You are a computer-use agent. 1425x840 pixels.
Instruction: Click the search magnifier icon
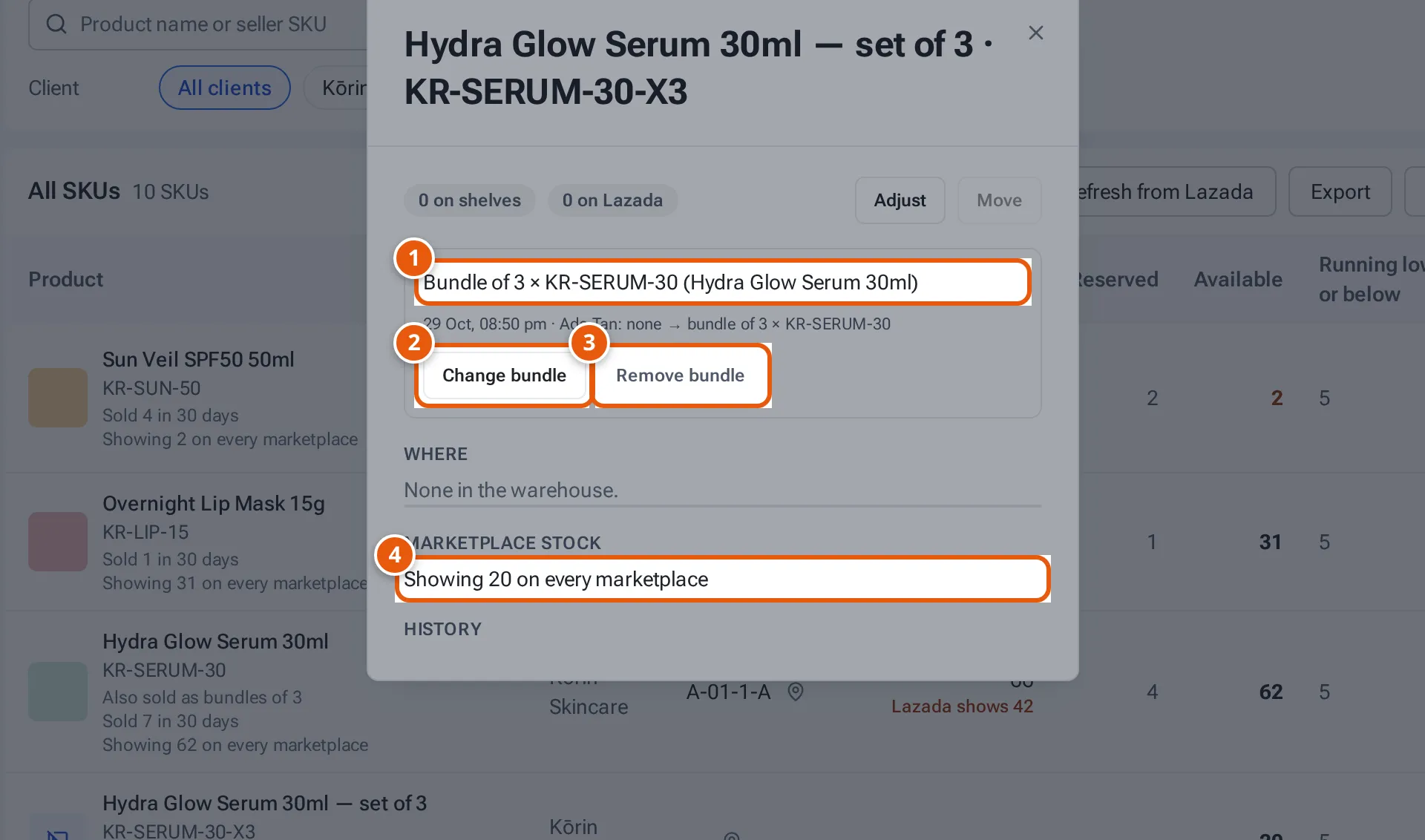tap(56, 24)
